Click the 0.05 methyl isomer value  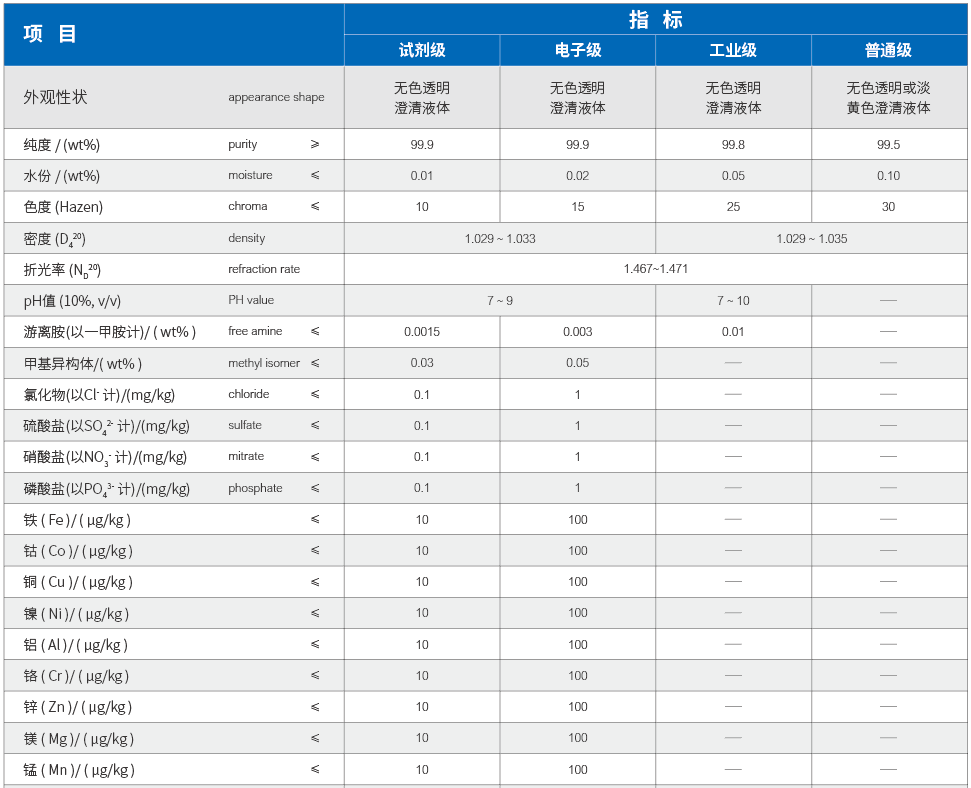[578, 363]
